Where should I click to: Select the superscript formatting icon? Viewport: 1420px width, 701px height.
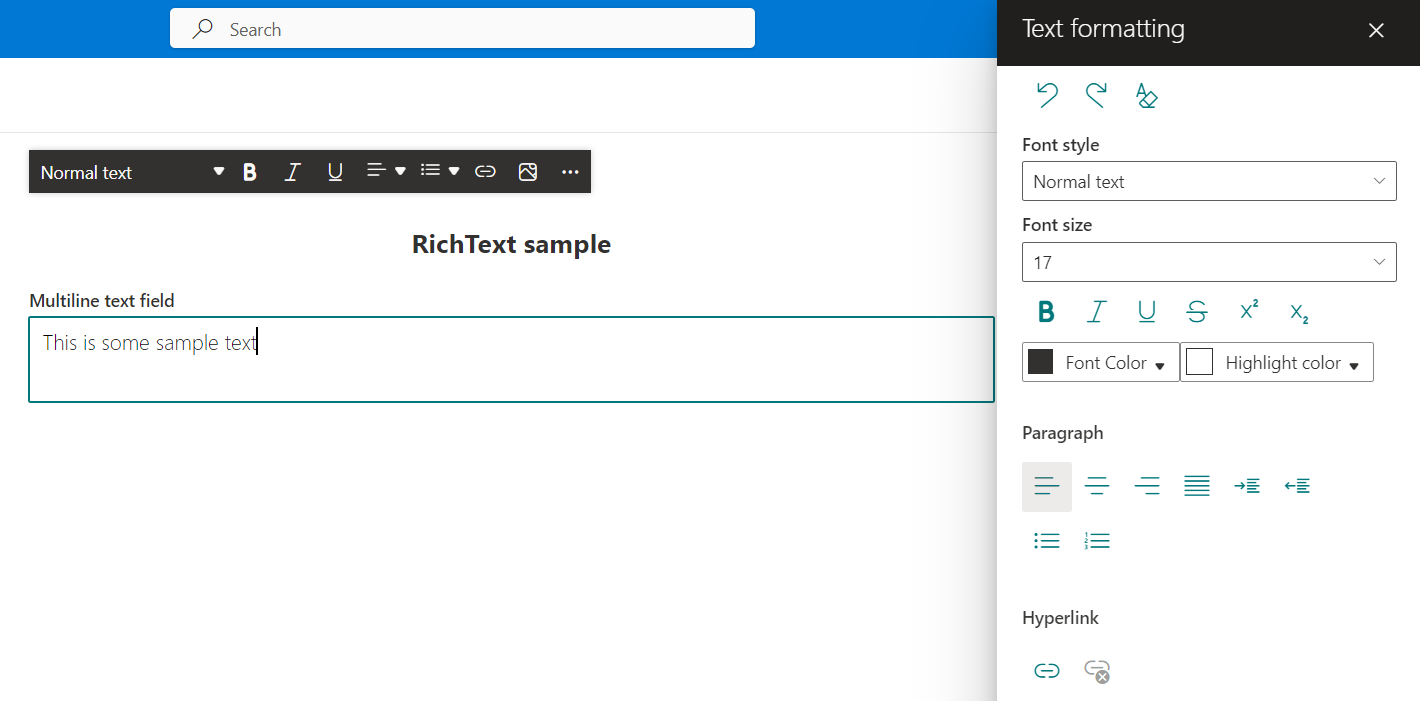pyautogui.click(x=1248, y=311)
